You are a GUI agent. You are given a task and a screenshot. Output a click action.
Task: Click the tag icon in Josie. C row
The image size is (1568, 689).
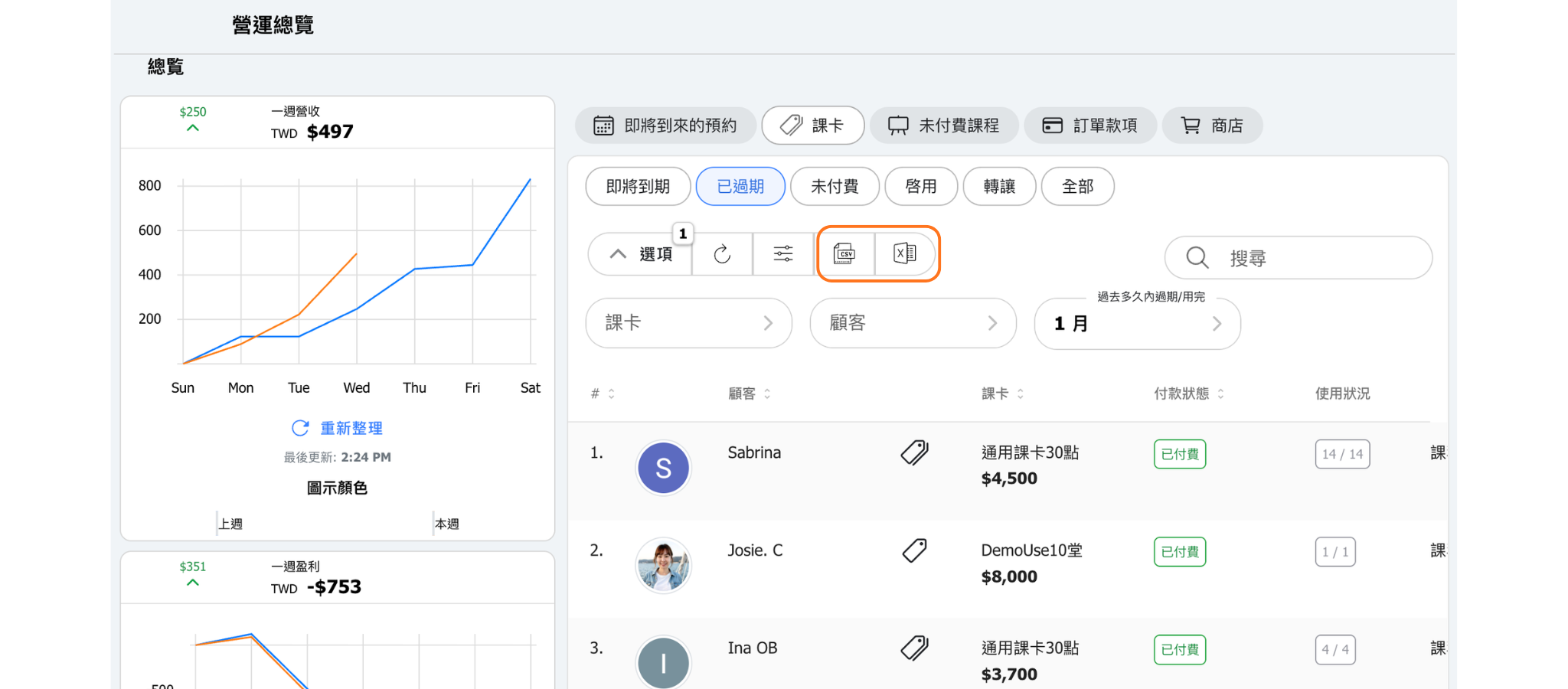tap(914, 550)
